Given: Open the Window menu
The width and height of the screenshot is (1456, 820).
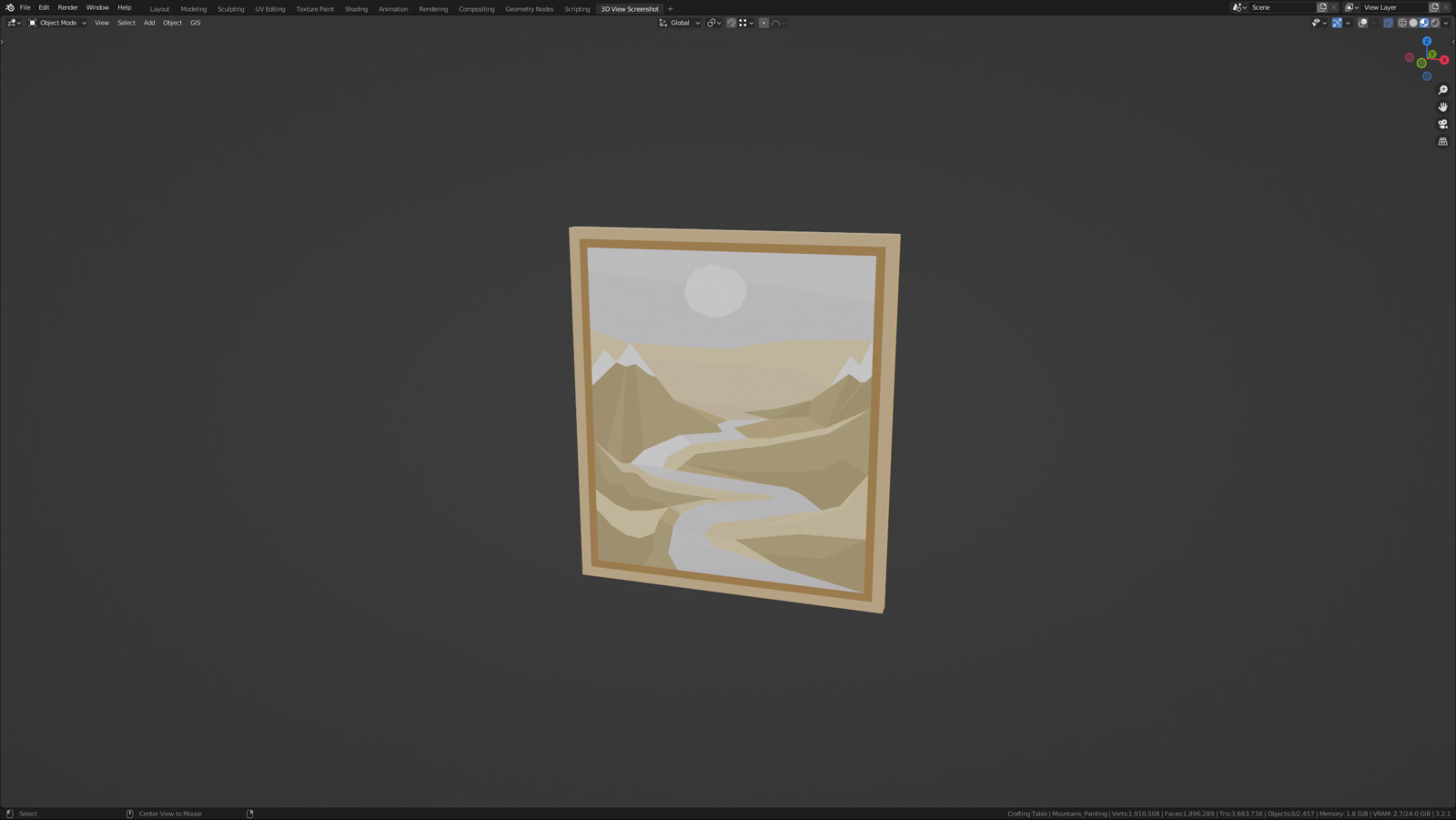Looking at the screenshot, I should 97,7.
